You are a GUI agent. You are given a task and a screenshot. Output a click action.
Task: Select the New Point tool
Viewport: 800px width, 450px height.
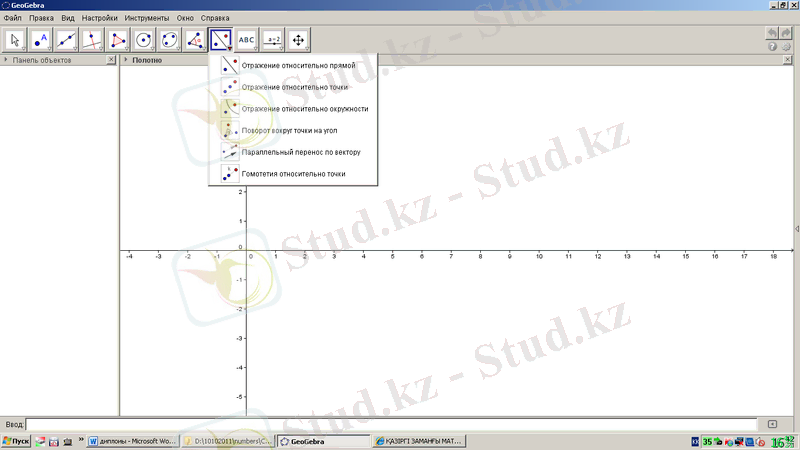(x=40, y=40)
